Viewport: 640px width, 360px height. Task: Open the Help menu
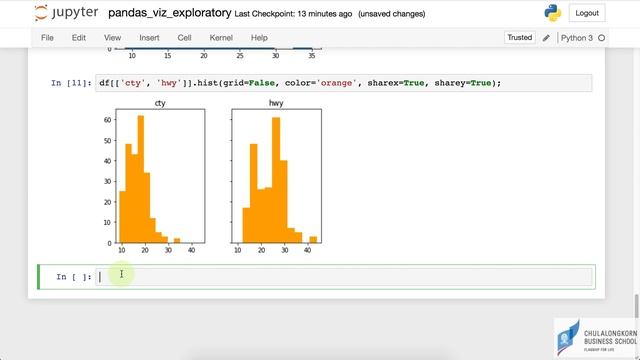point(259,38)
